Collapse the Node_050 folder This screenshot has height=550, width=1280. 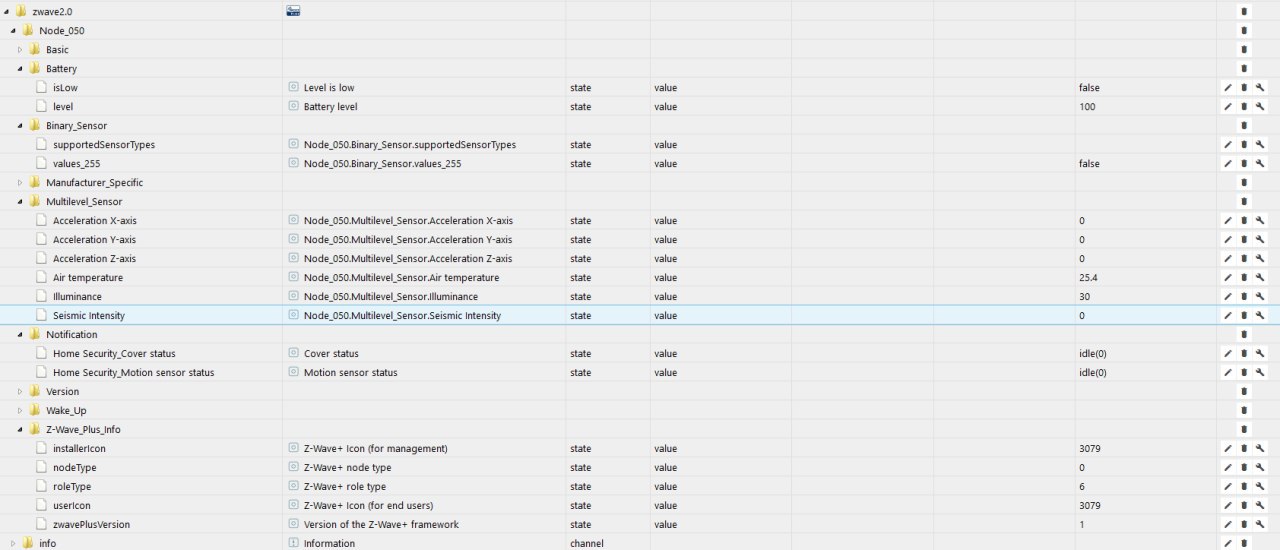click(13, 31)
